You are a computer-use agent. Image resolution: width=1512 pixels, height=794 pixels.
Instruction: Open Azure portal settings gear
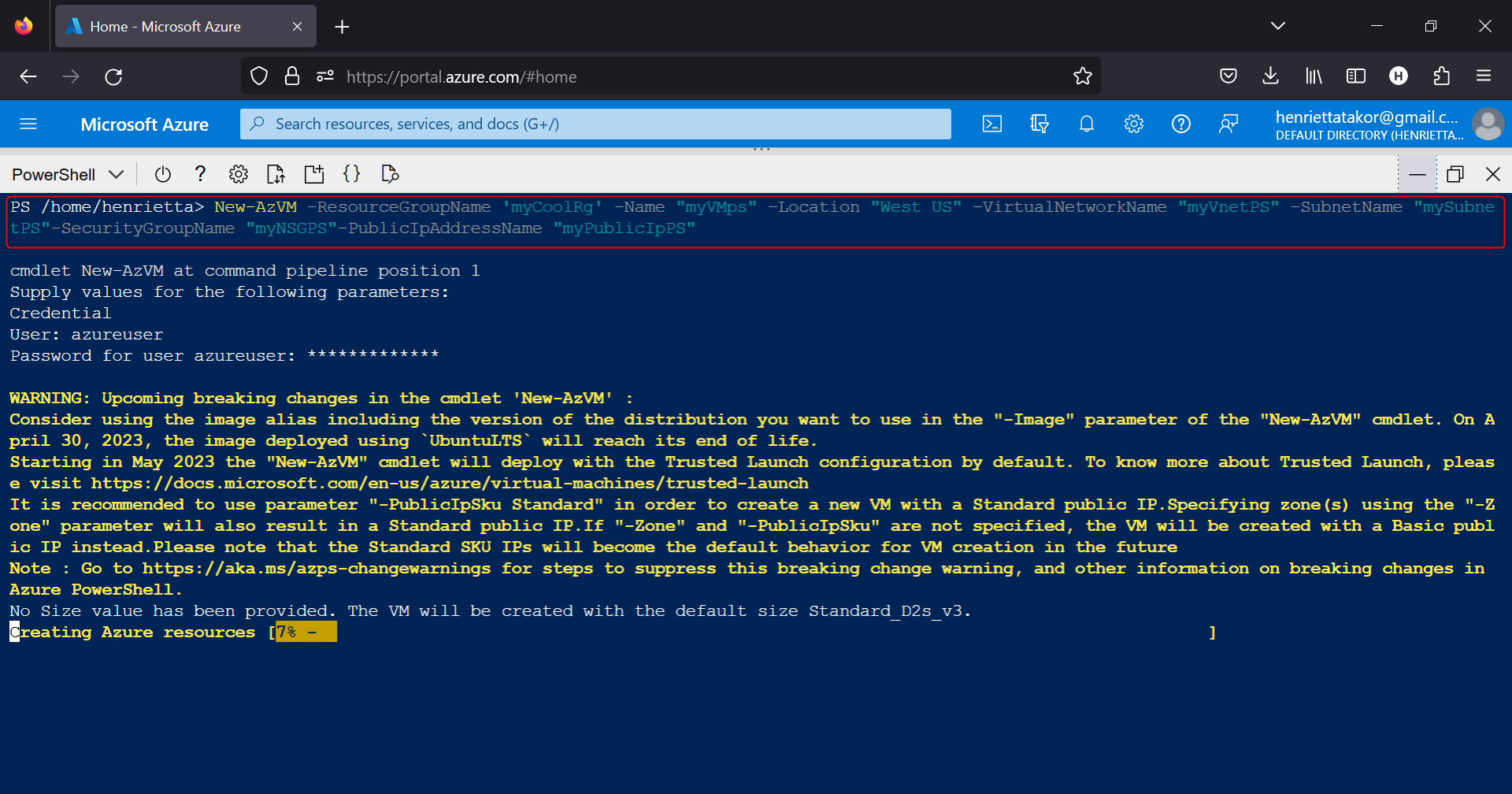coord(1134,124)
